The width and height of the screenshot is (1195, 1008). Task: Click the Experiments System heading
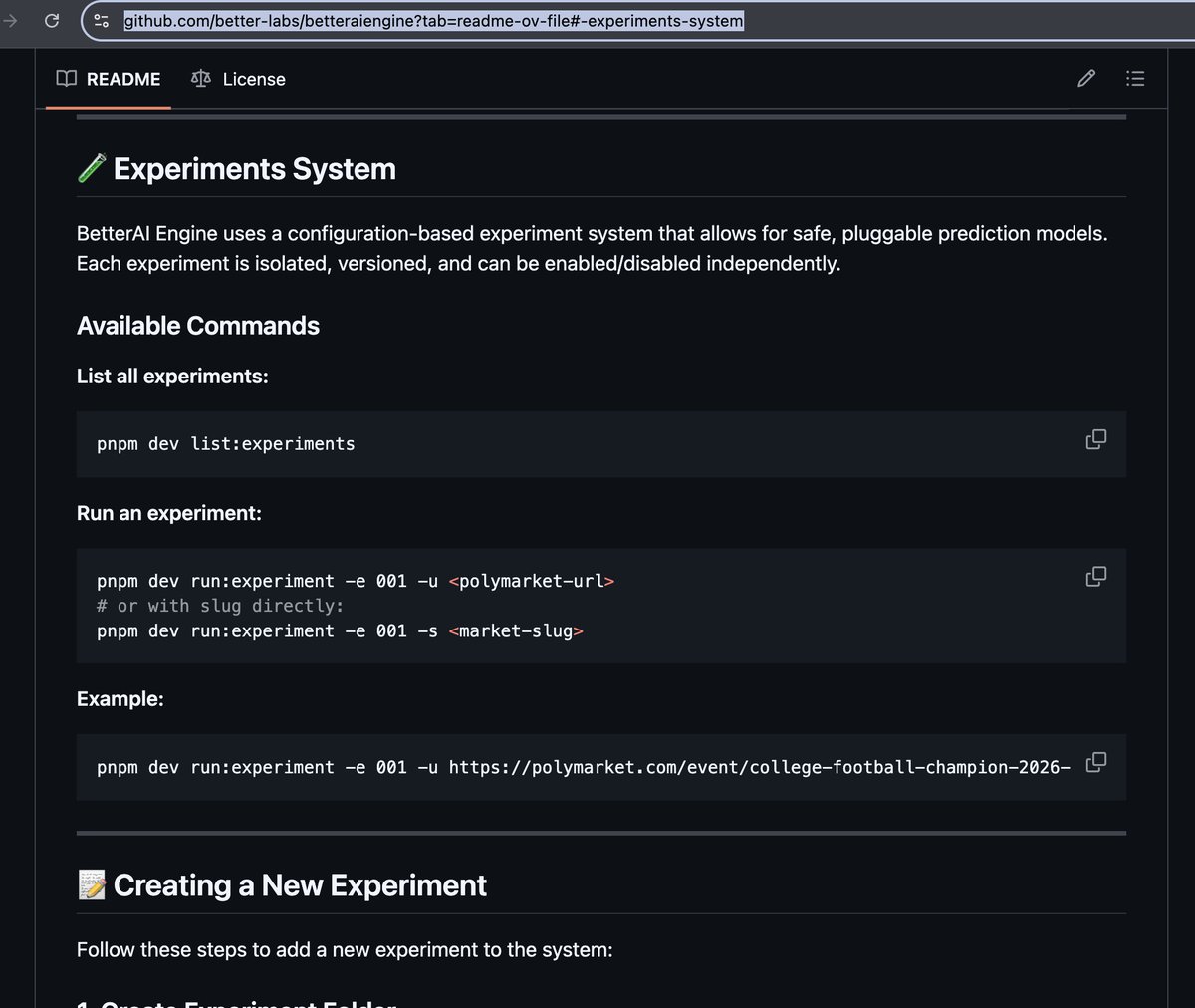click(254, 169)
